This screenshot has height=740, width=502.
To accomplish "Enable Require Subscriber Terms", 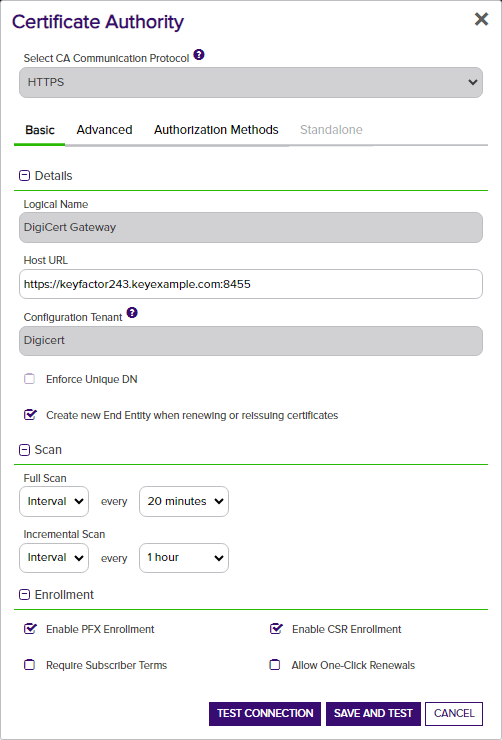I will pos(30,665).
